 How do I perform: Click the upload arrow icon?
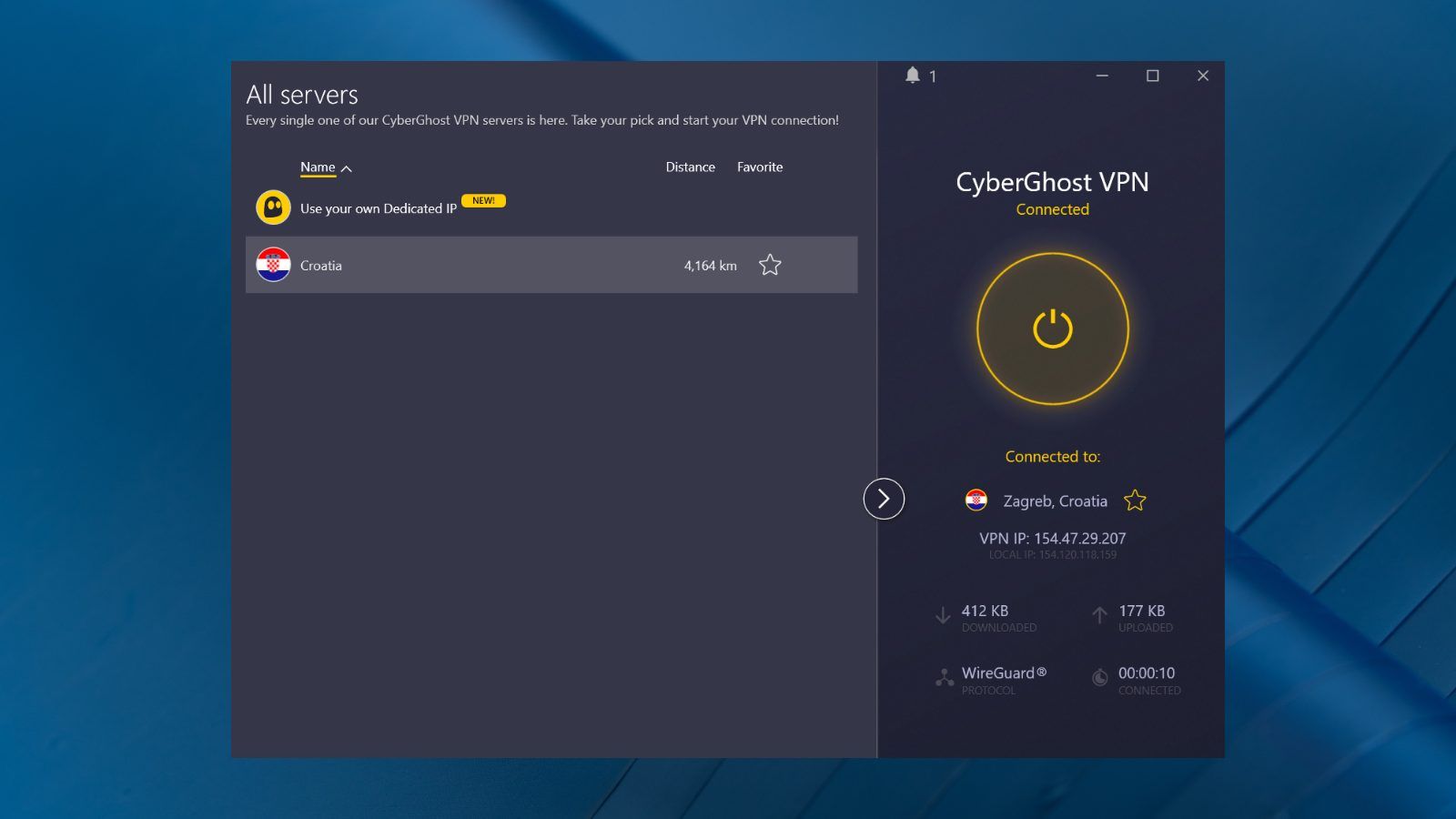click(1099, 616)
